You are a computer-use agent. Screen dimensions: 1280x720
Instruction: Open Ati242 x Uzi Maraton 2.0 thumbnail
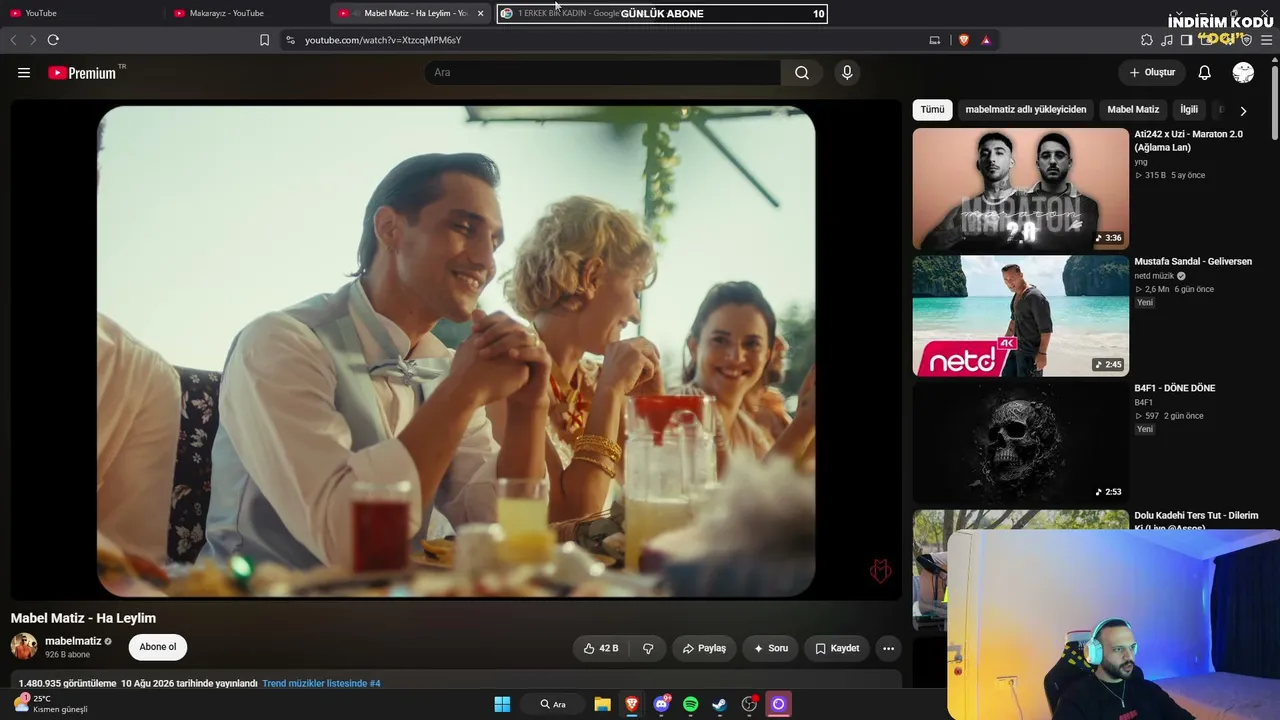coord(1020,189)
